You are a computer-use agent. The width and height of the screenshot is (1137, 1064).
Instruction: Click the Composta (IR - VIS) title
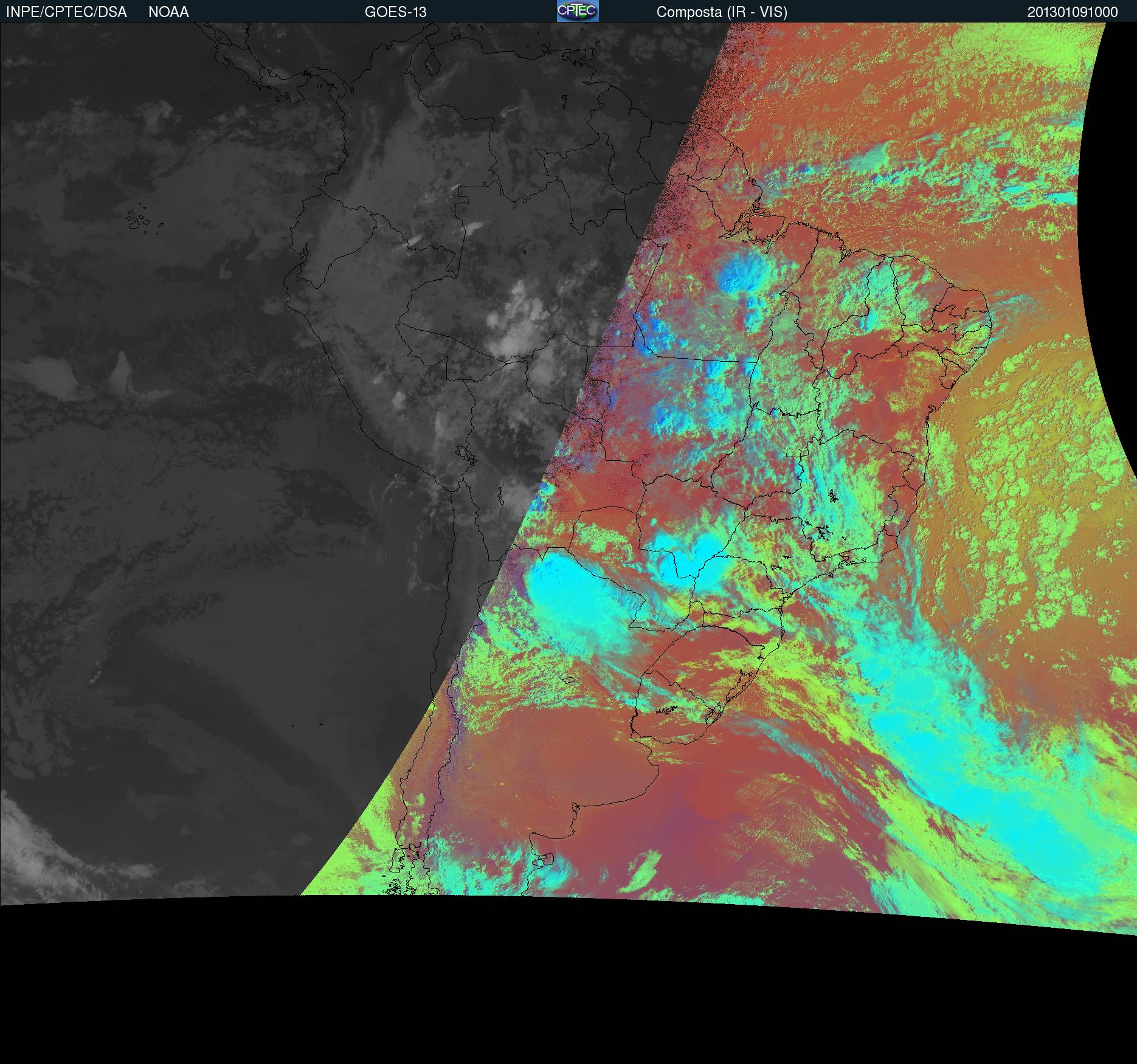722,12
